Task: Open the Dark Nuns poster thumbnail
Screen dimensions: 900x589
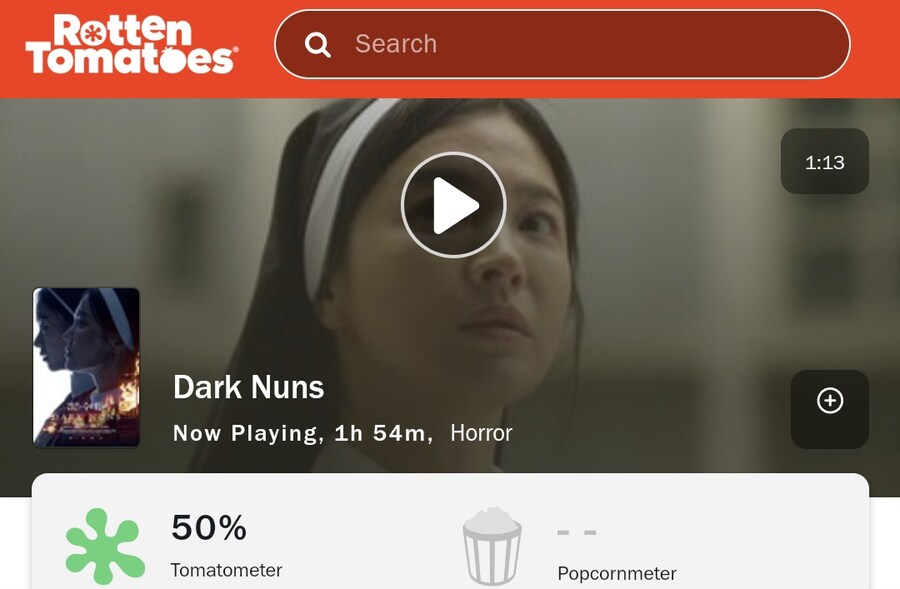Action: 86,367
